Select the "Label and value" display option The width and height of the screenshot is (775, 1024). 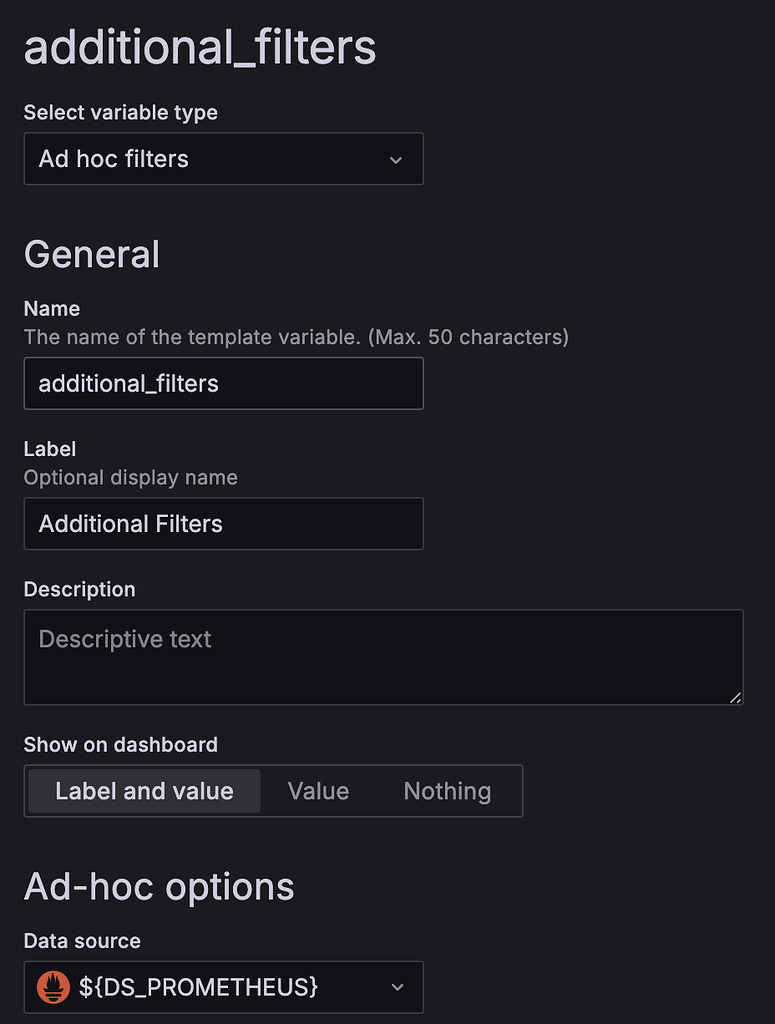pos(144,791)
